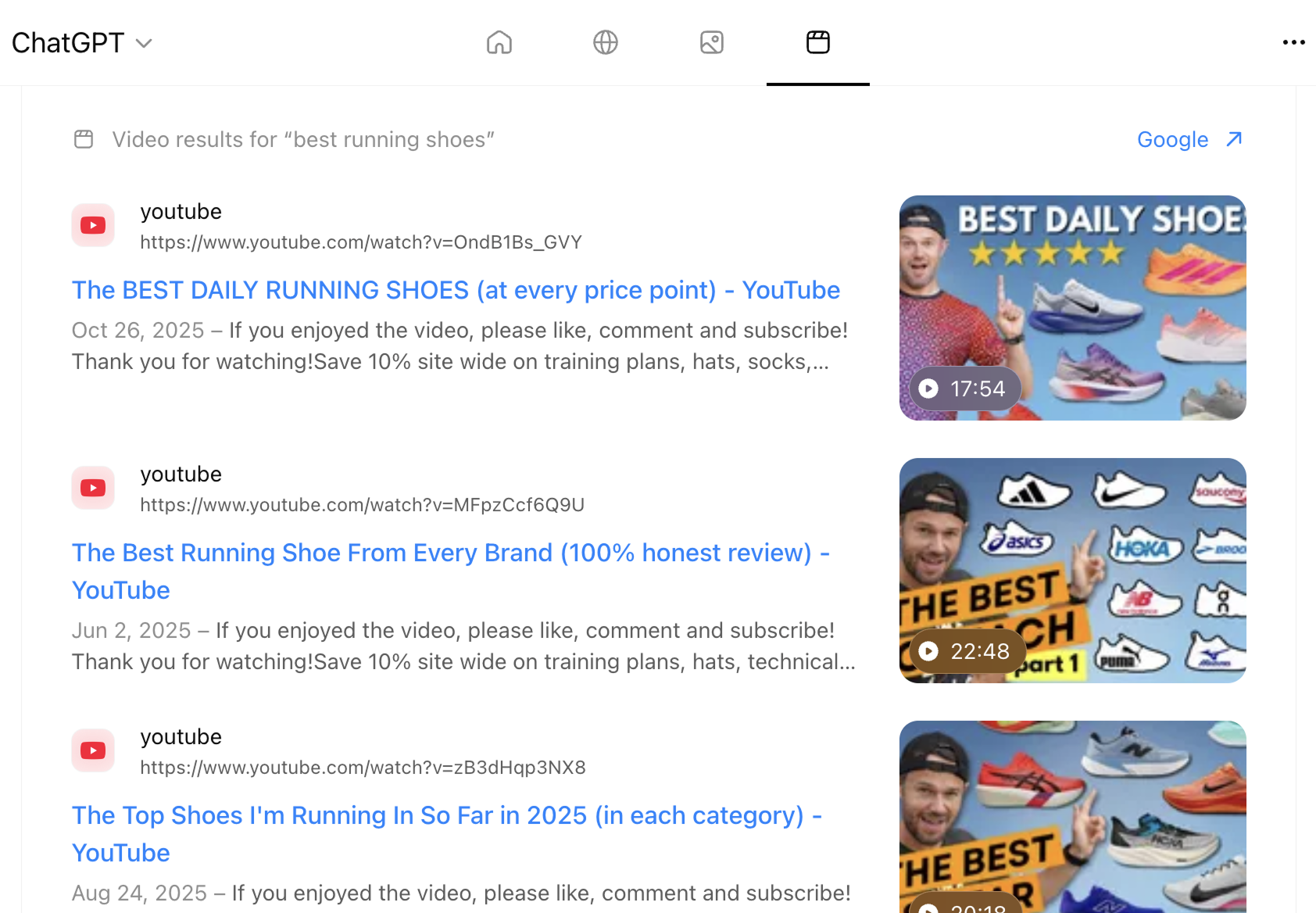Image resolution: width=1316 pixels, height=913 pixels.
Task: Click the 'Aug 24, 2025' result description
Action: [x=461, y=893]
